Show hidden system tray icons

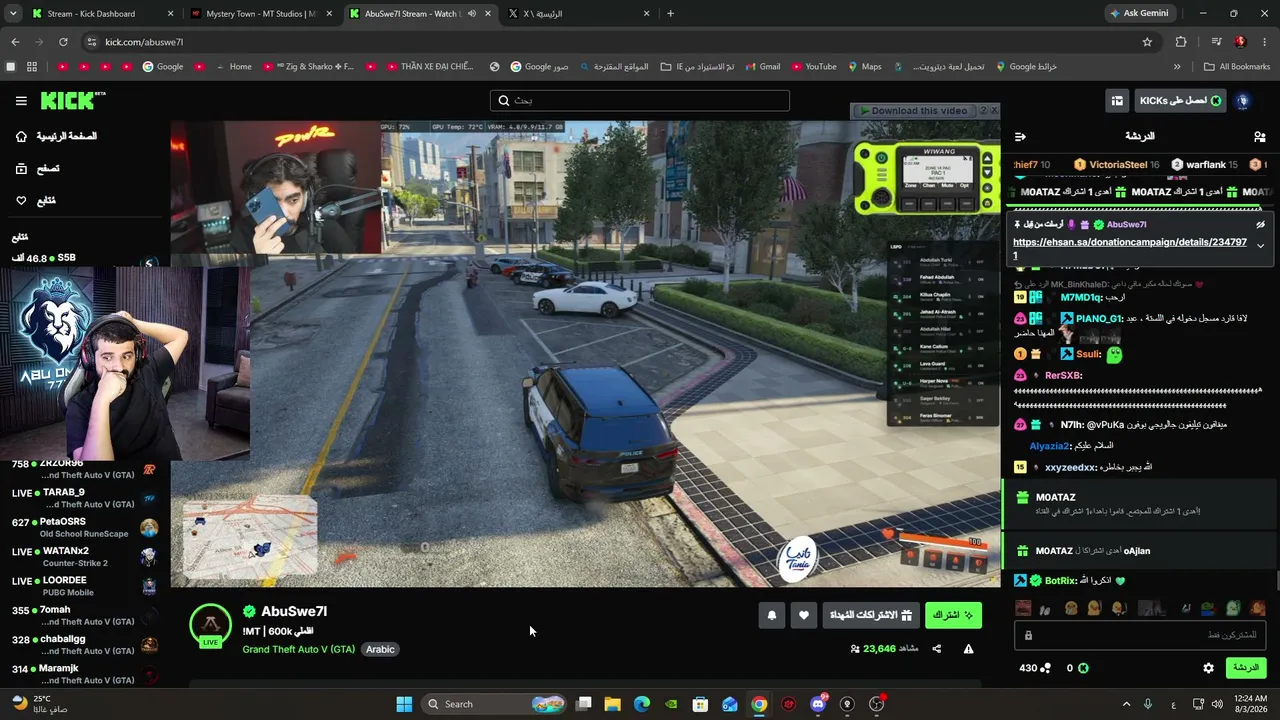point(1126,704)
